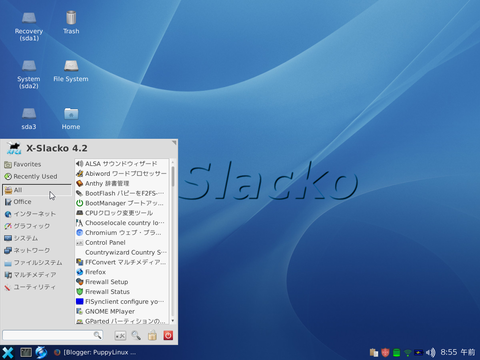Click the red firewall shield tray icon
Image resolution: width=480 pixels, height=360 pixels.
coord(385,352)
